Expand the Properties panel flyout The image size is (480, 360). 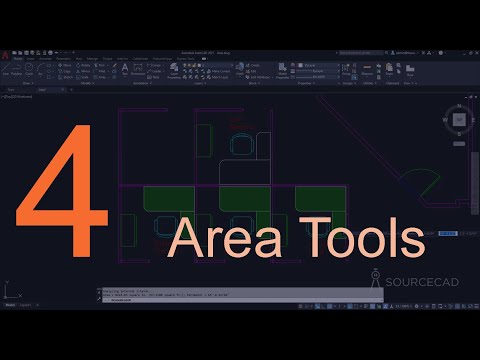point(306,83)
